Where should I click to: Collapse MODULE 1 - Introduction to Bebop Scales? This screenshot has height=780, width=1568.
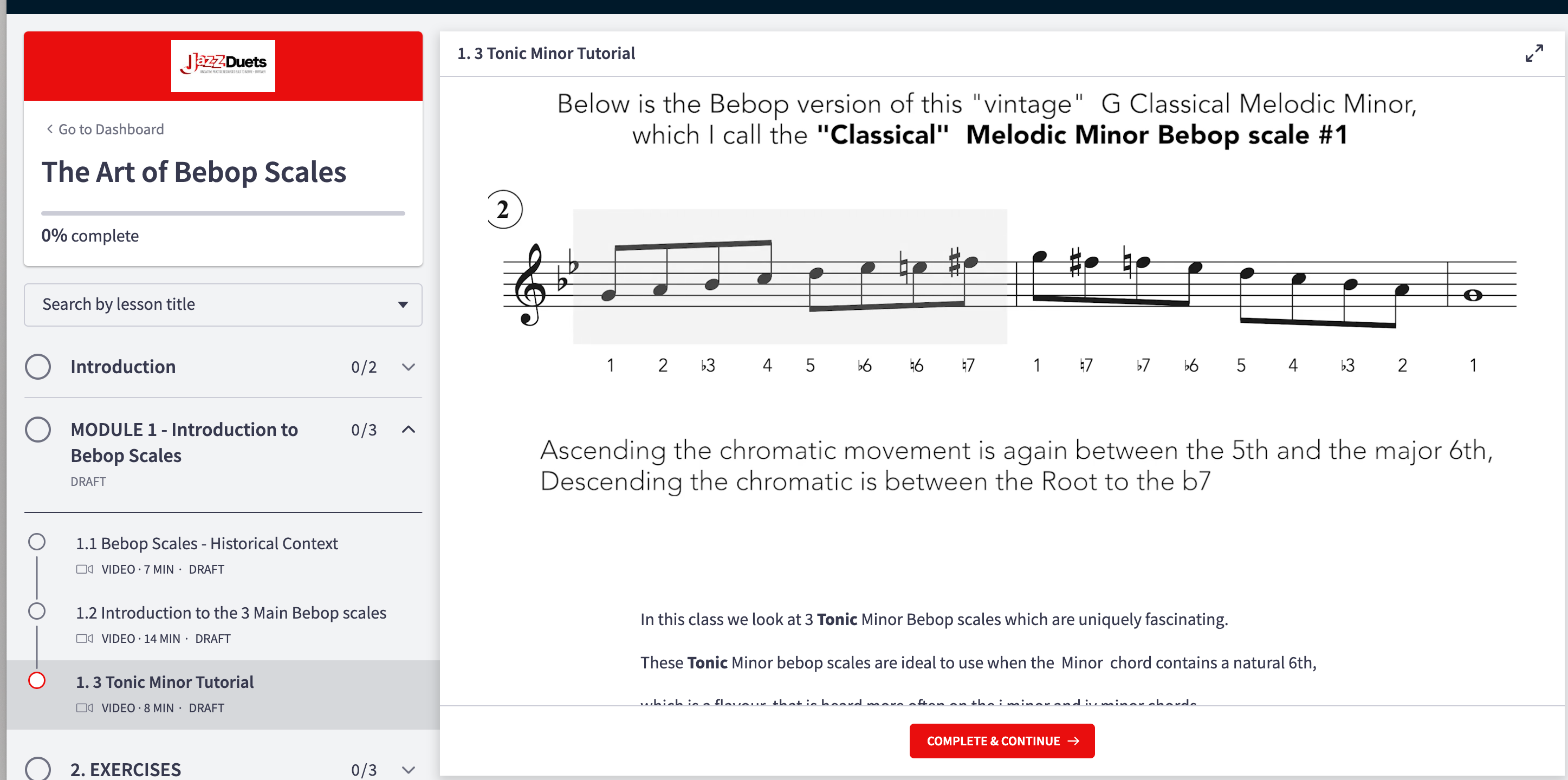(x=408, y=429)
